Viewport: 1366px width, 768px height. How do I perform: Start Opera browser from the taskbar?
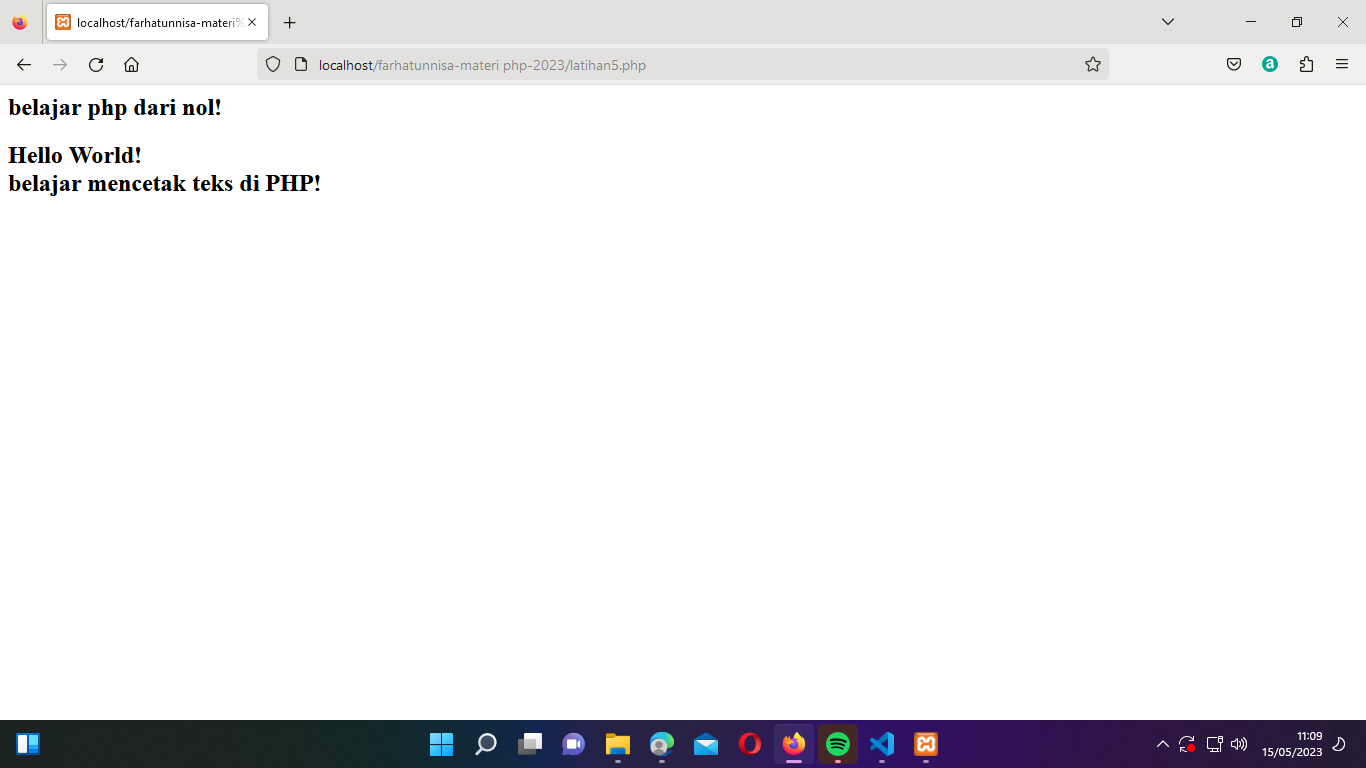(750, 744)
